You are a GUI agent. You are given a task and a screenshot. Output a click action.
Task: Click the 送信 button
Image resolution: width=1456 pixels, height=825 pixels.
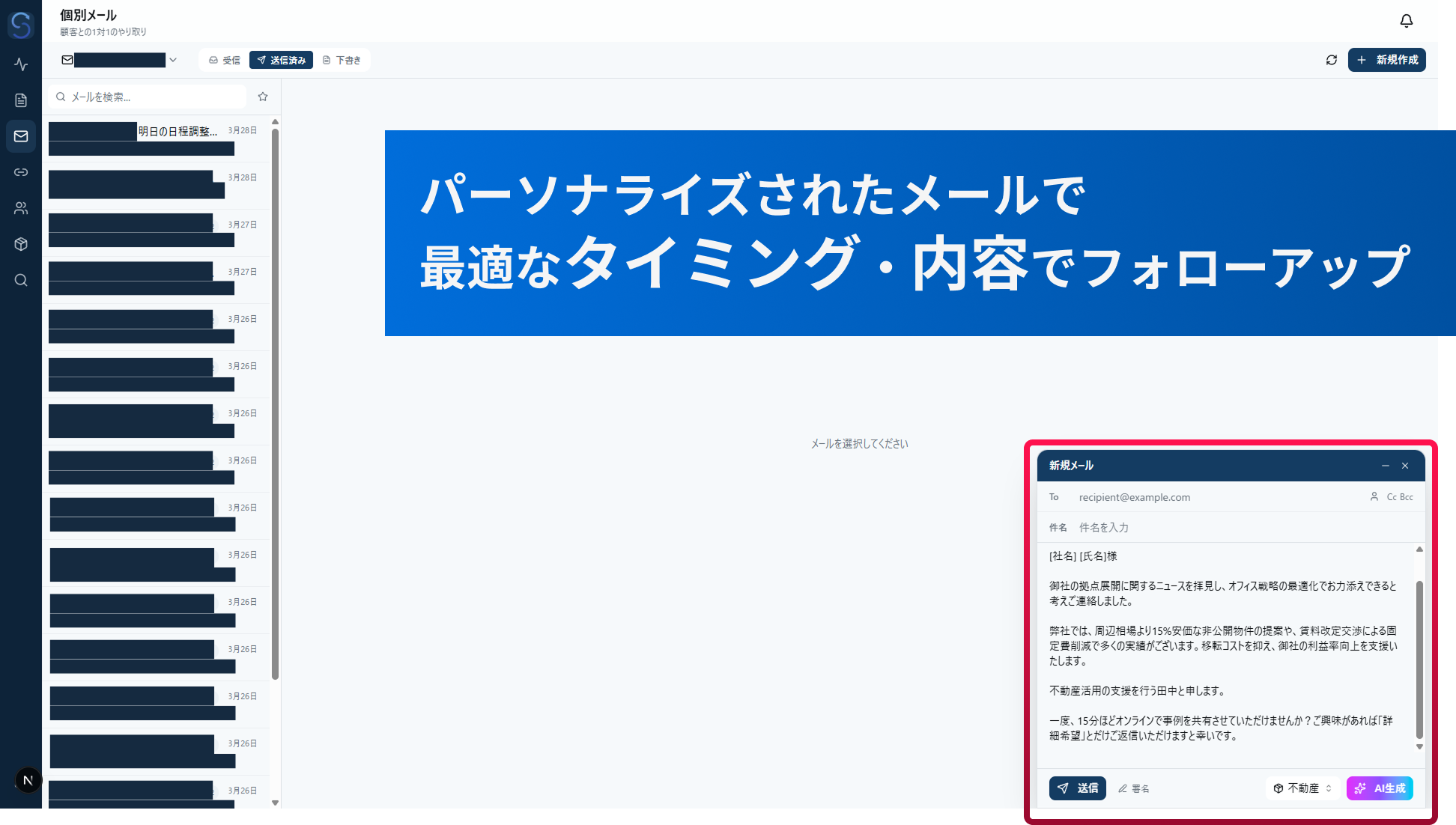[x=1077, y=788]
